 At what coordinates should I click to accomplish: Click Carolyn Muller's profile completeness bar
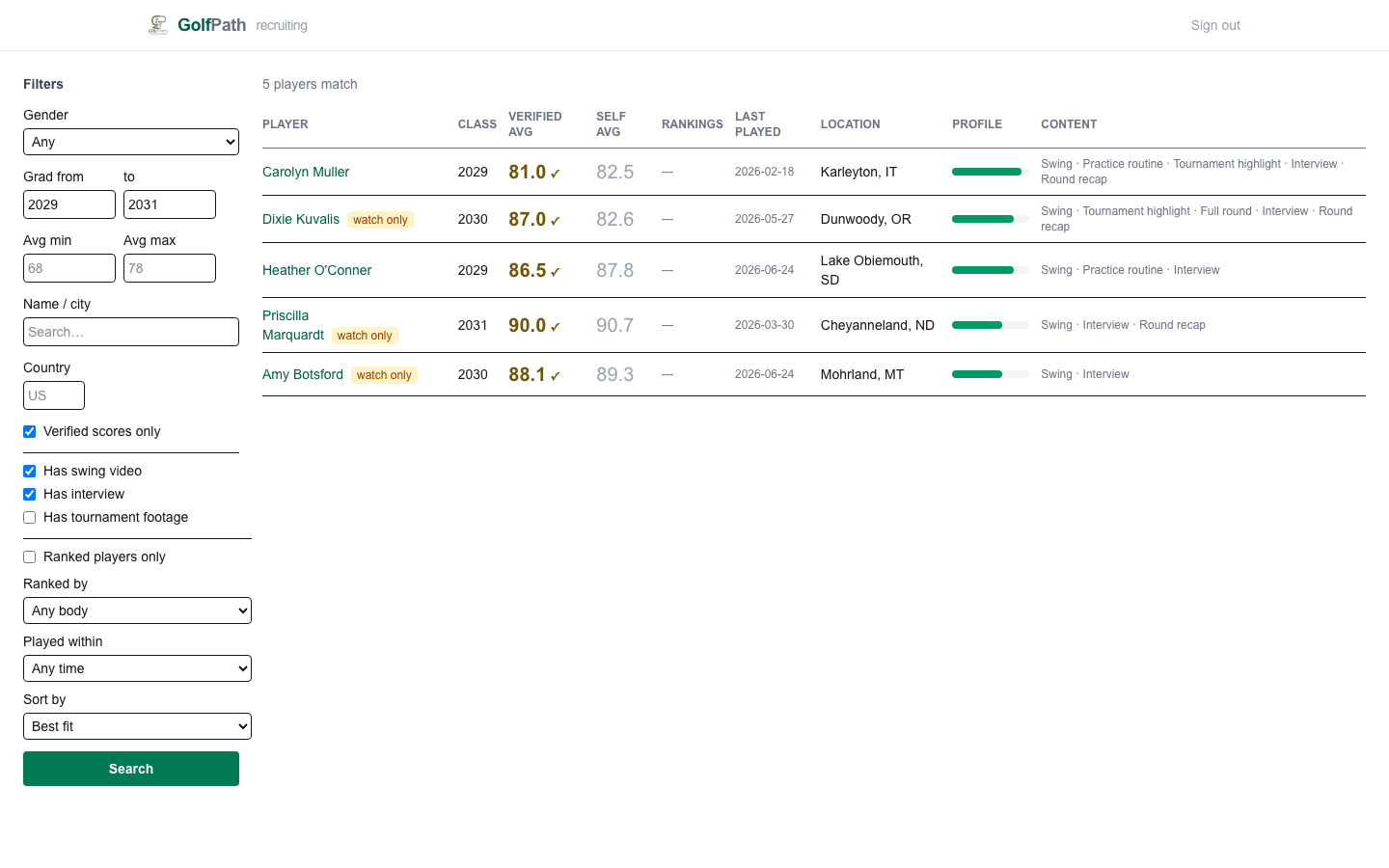991,172
